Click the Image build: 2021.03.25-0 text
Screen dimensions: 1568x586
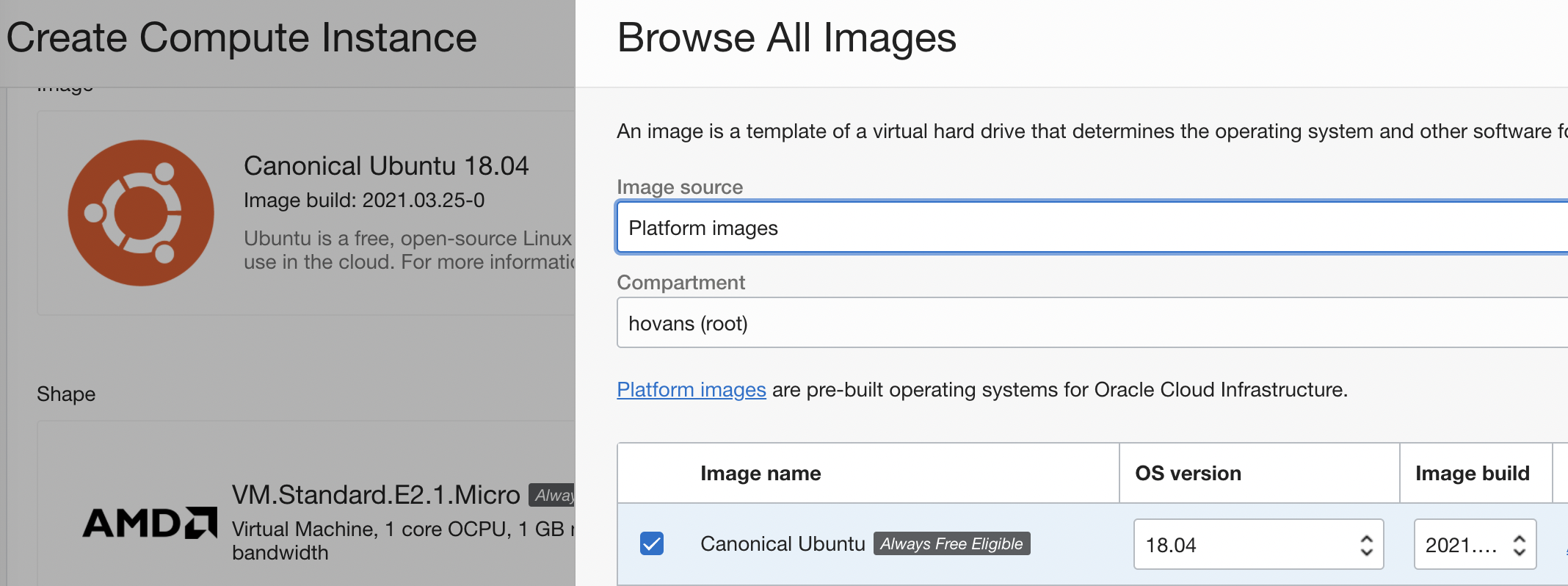[x=364, y=200]
